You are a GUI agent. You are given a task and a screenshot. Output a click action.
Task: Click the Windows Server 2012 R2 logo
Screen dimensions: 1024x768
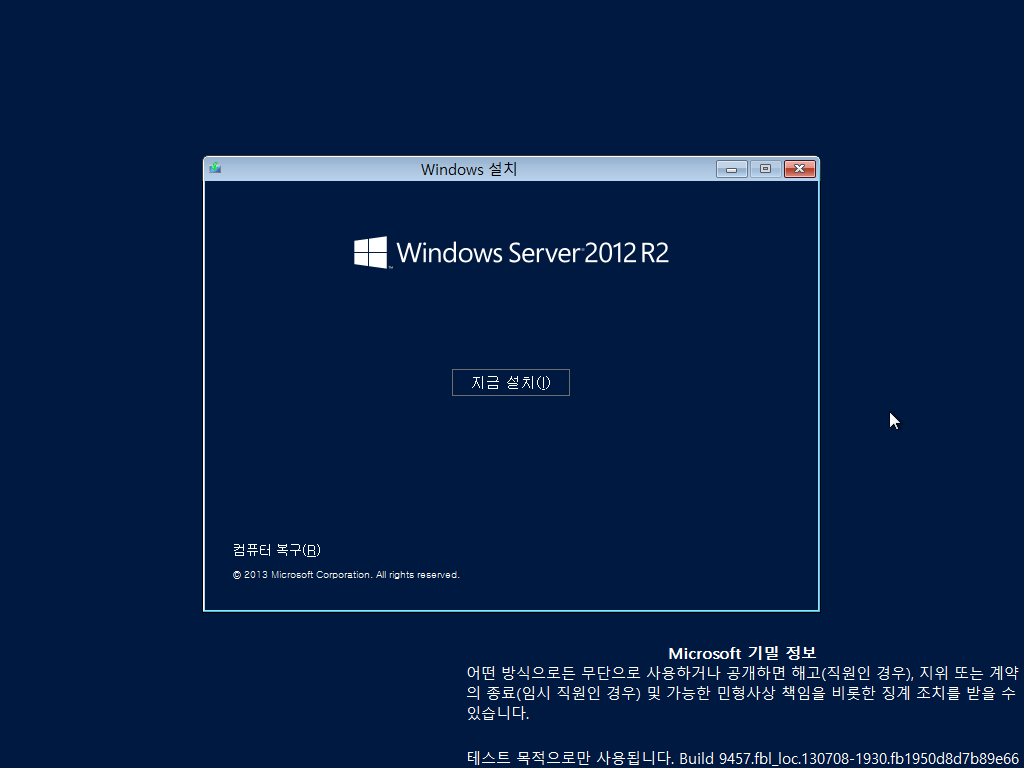tap(511, 253)
